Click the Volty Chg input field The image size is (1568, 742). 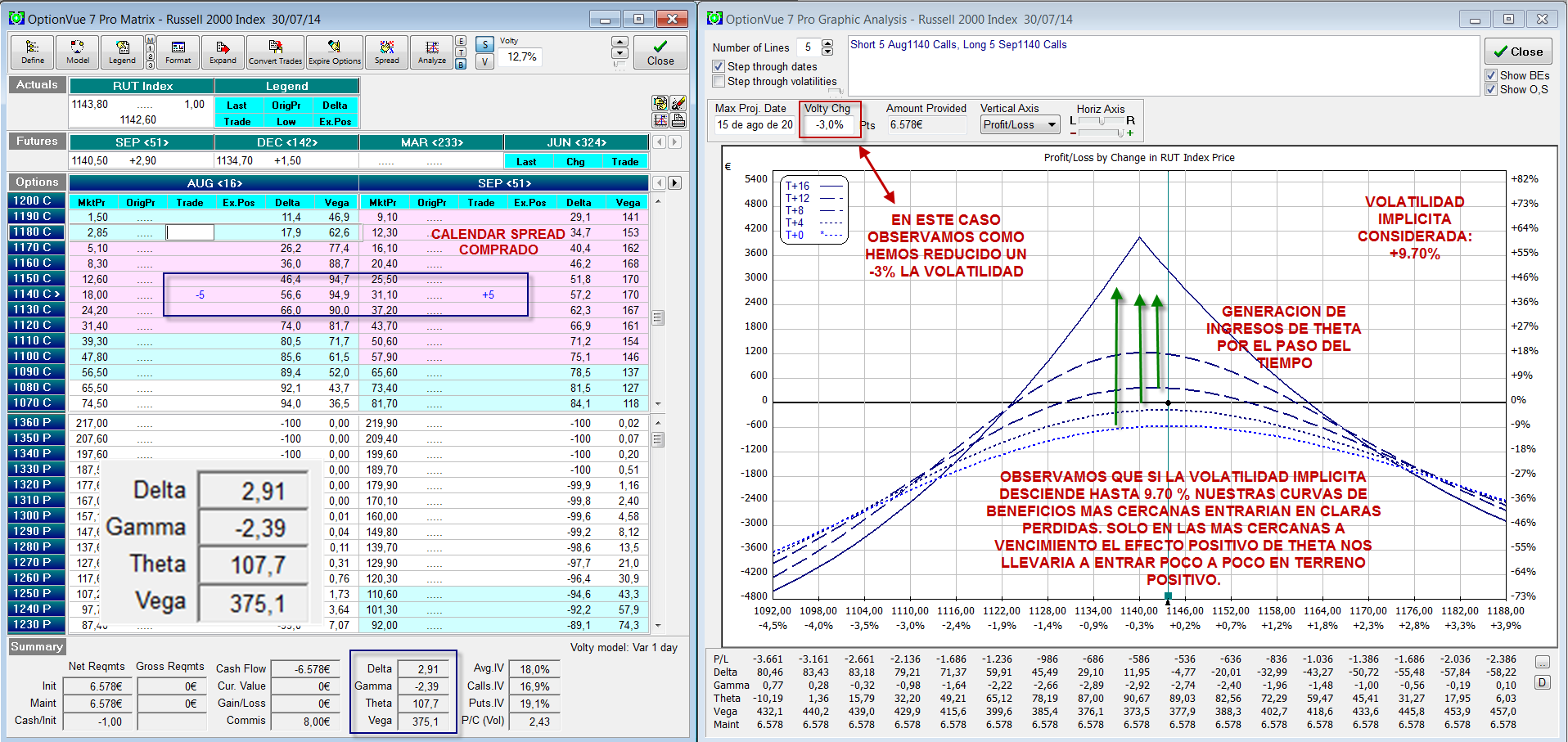coord(829,124)
